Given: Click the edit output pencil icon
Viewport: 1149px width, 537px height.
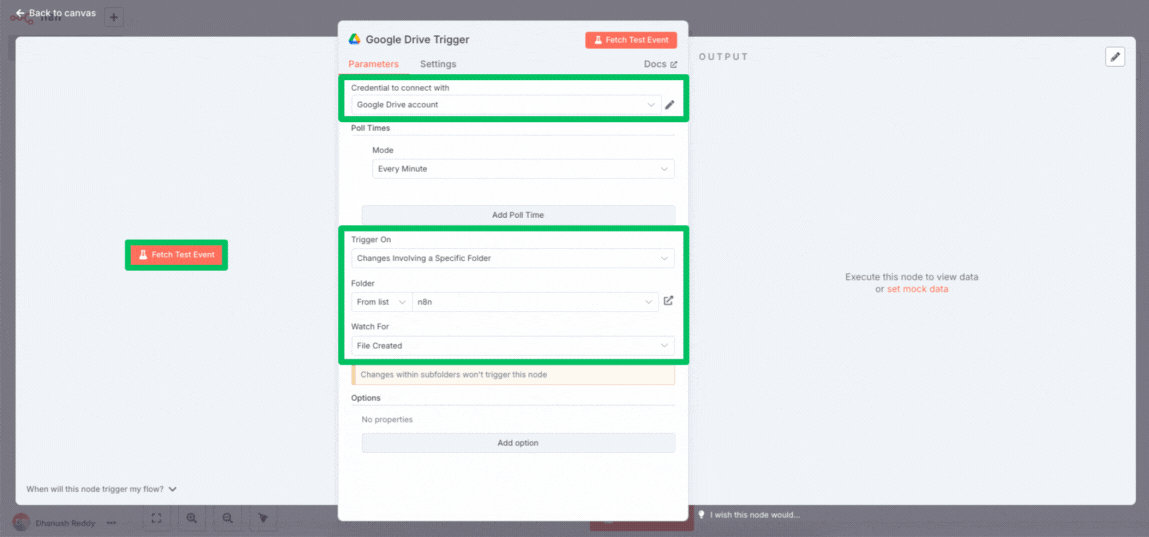Looking at the screenshot, I should 1115,57.
